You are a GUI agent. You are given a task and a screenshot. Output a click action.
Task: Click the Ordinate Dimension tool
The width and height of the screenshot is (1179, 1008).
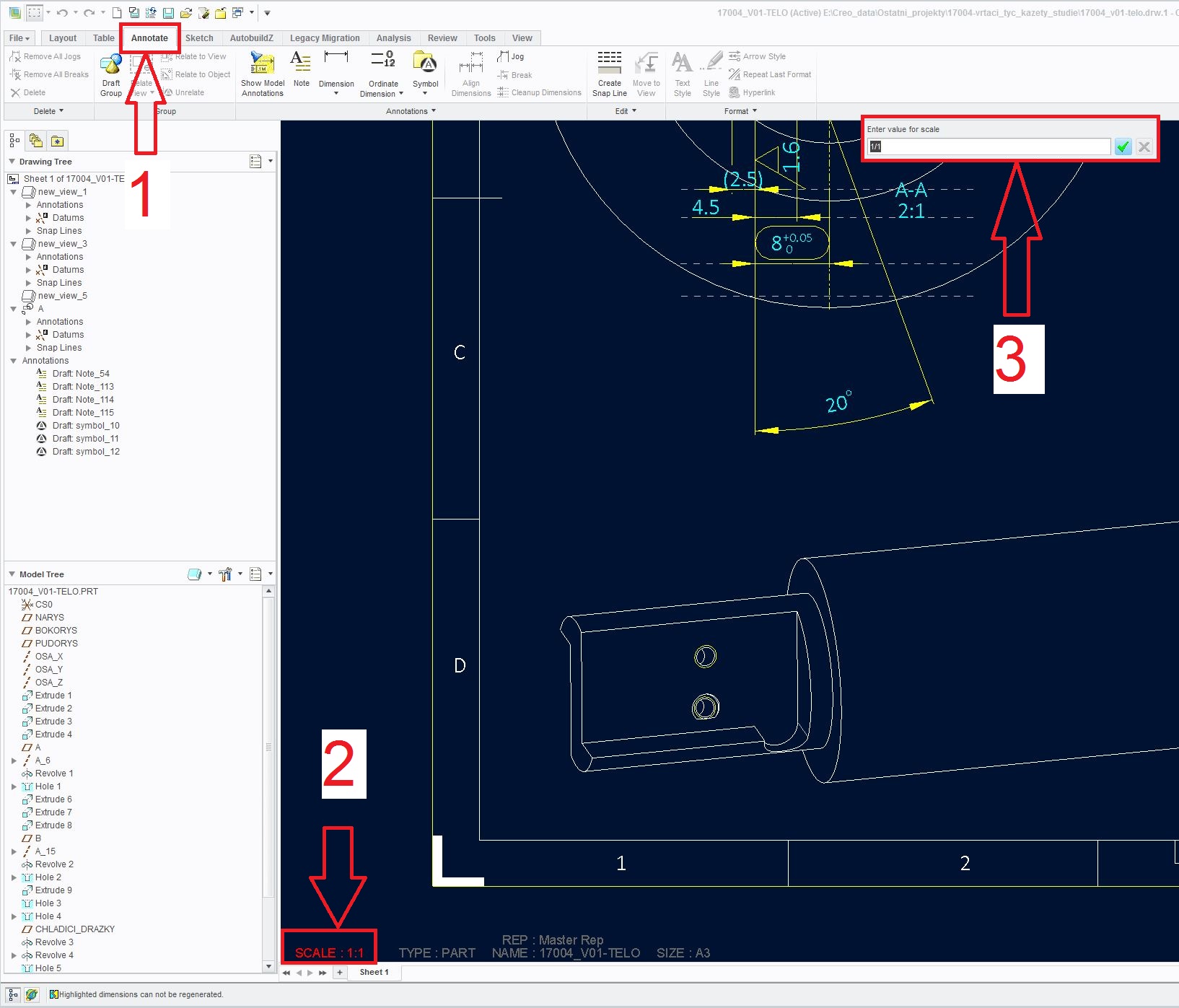point(383,74)
